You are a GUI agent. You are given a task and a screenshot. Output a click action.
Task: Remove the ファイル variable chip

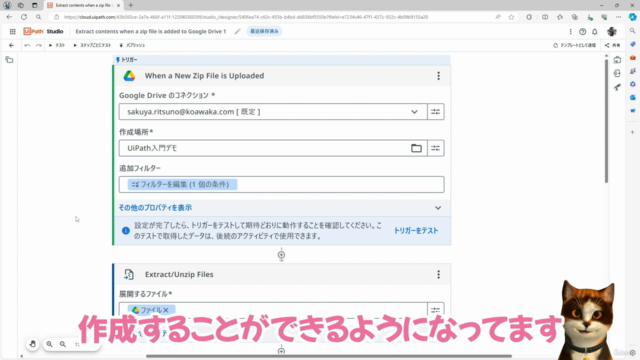166,310
